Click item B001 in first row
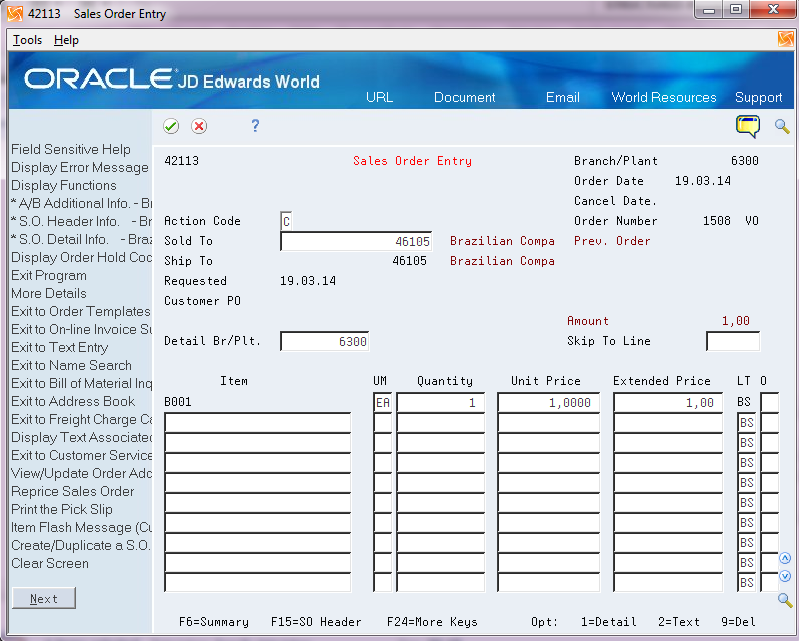 (x=178, y=402)
